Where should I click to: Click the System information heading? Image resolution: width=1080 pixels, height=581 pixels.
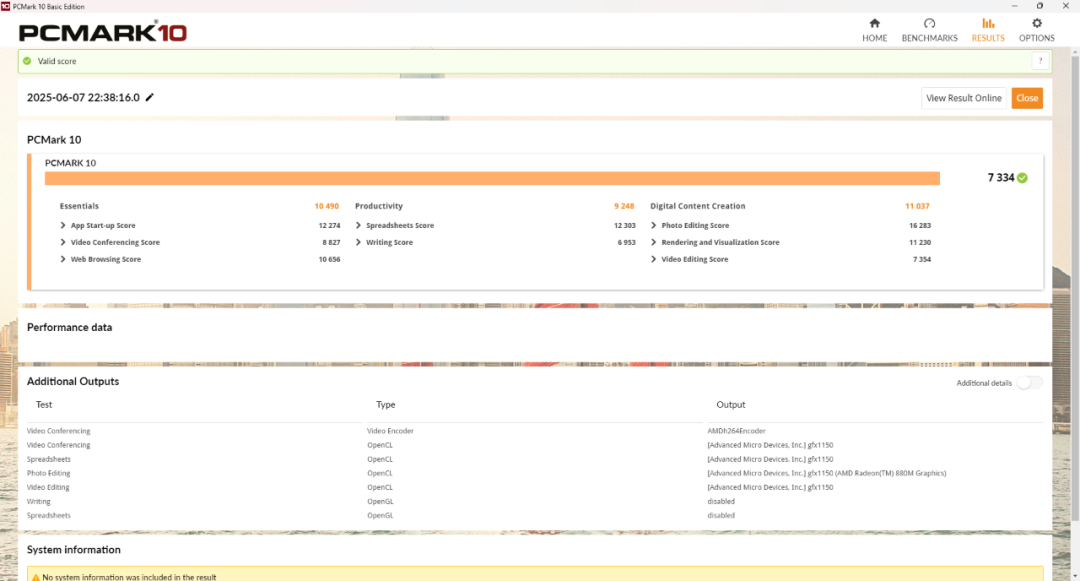click(x=74, y=549)
